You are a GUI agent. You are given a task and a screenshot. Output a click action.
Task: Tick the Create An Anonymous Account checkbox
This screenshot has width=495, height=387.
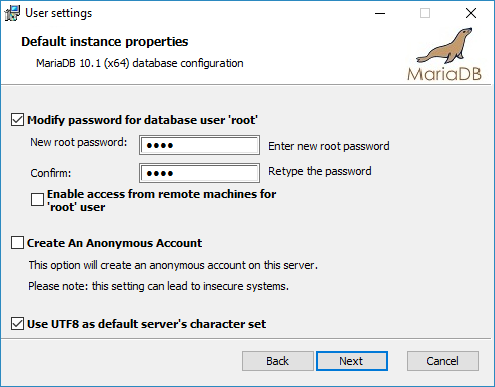coord(17,243)
